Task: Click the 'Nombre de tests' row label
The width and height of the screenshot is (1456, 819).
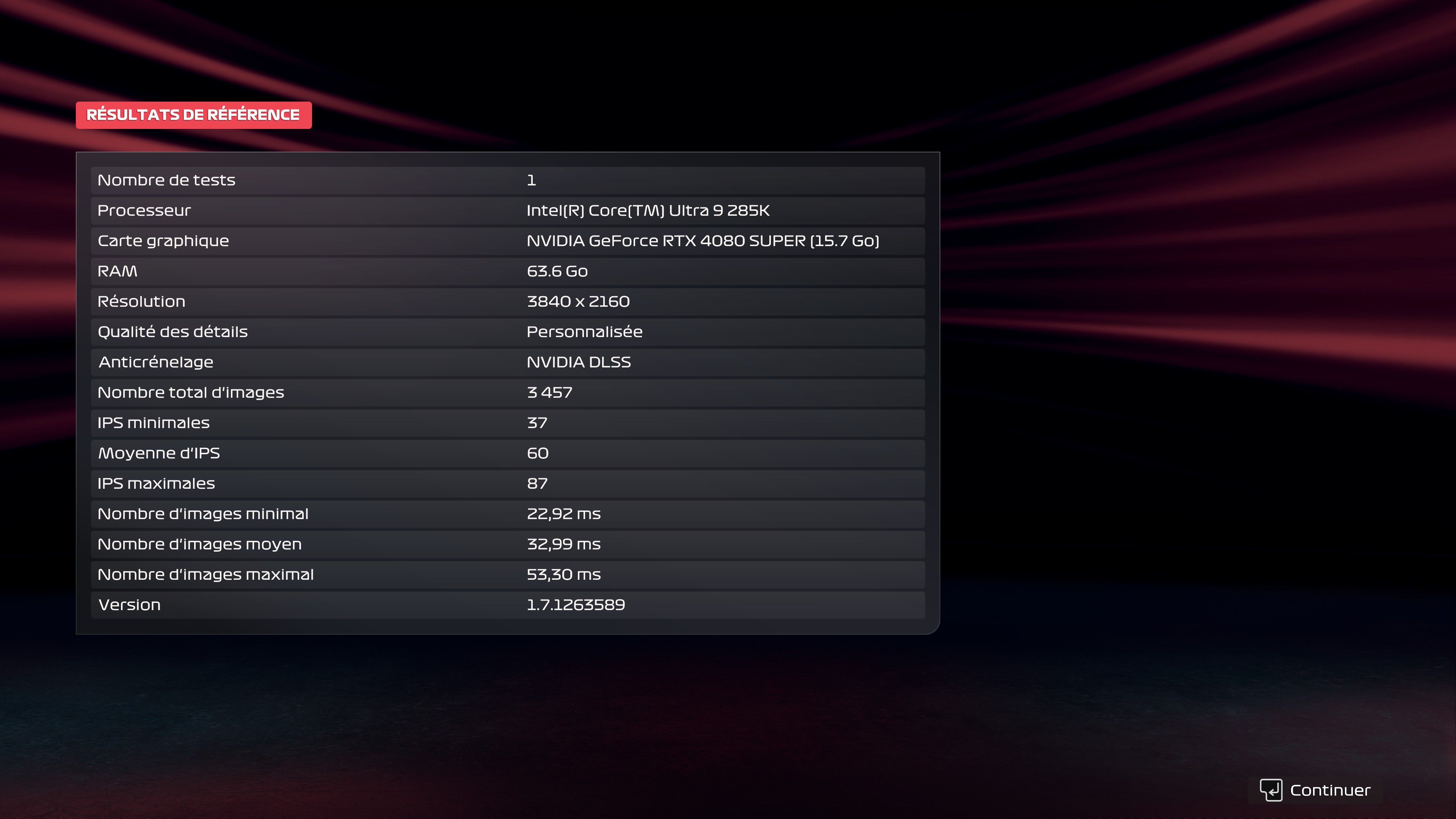Action: coord(166,180)
